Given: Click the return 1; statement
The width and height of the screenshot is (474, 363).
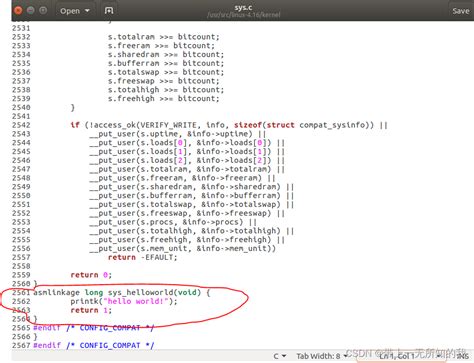Looking at the screenshot, I should click(91, 310).
